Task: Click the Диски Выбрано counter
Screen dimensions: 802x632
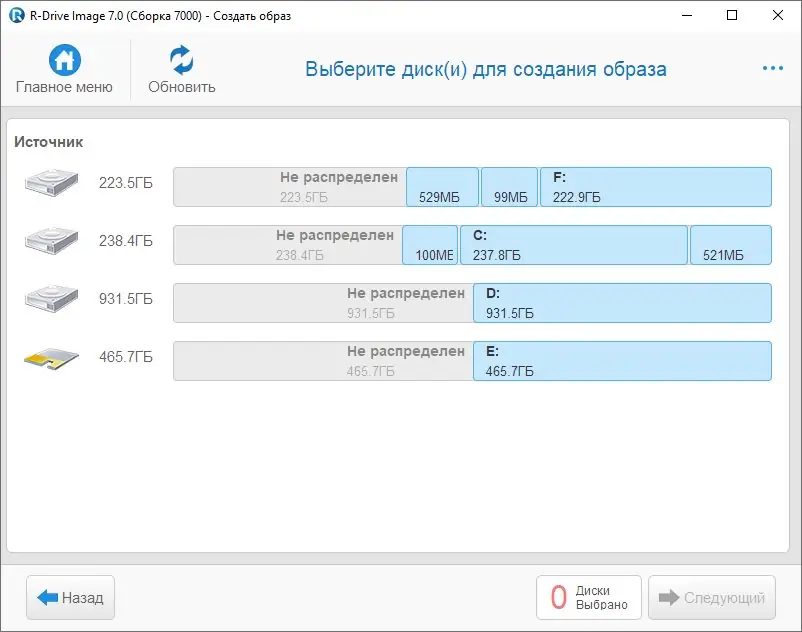Action: point(588,597)
